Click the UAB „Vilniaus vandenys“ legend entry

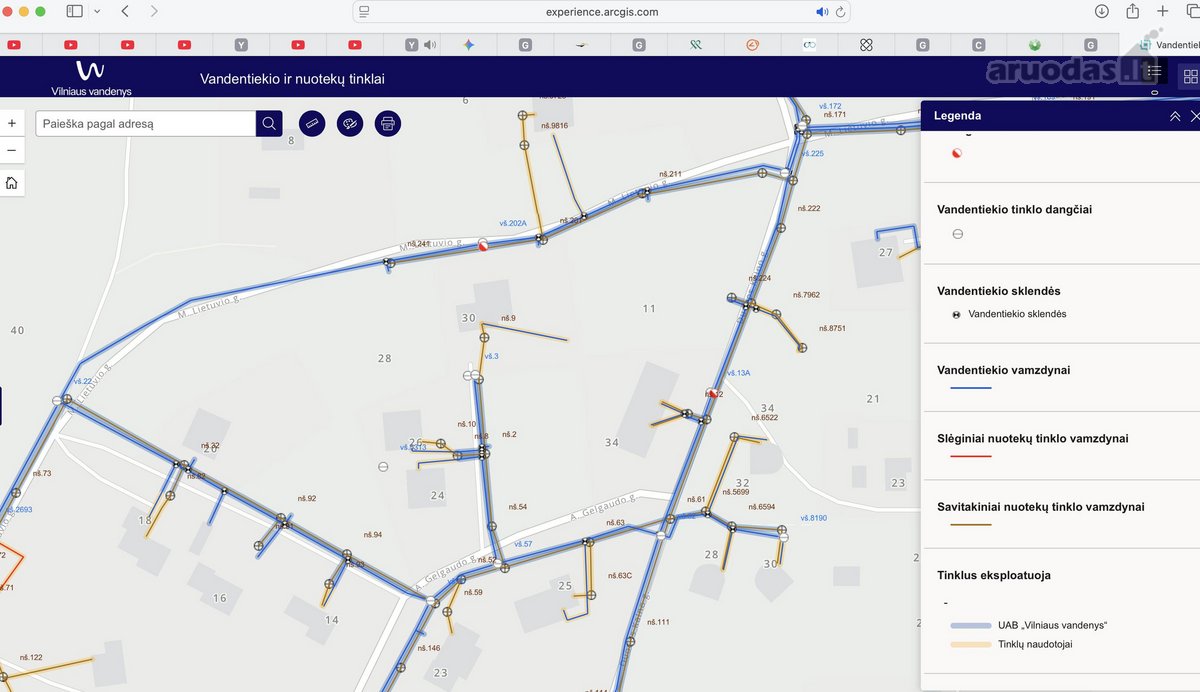(1028, 626)
